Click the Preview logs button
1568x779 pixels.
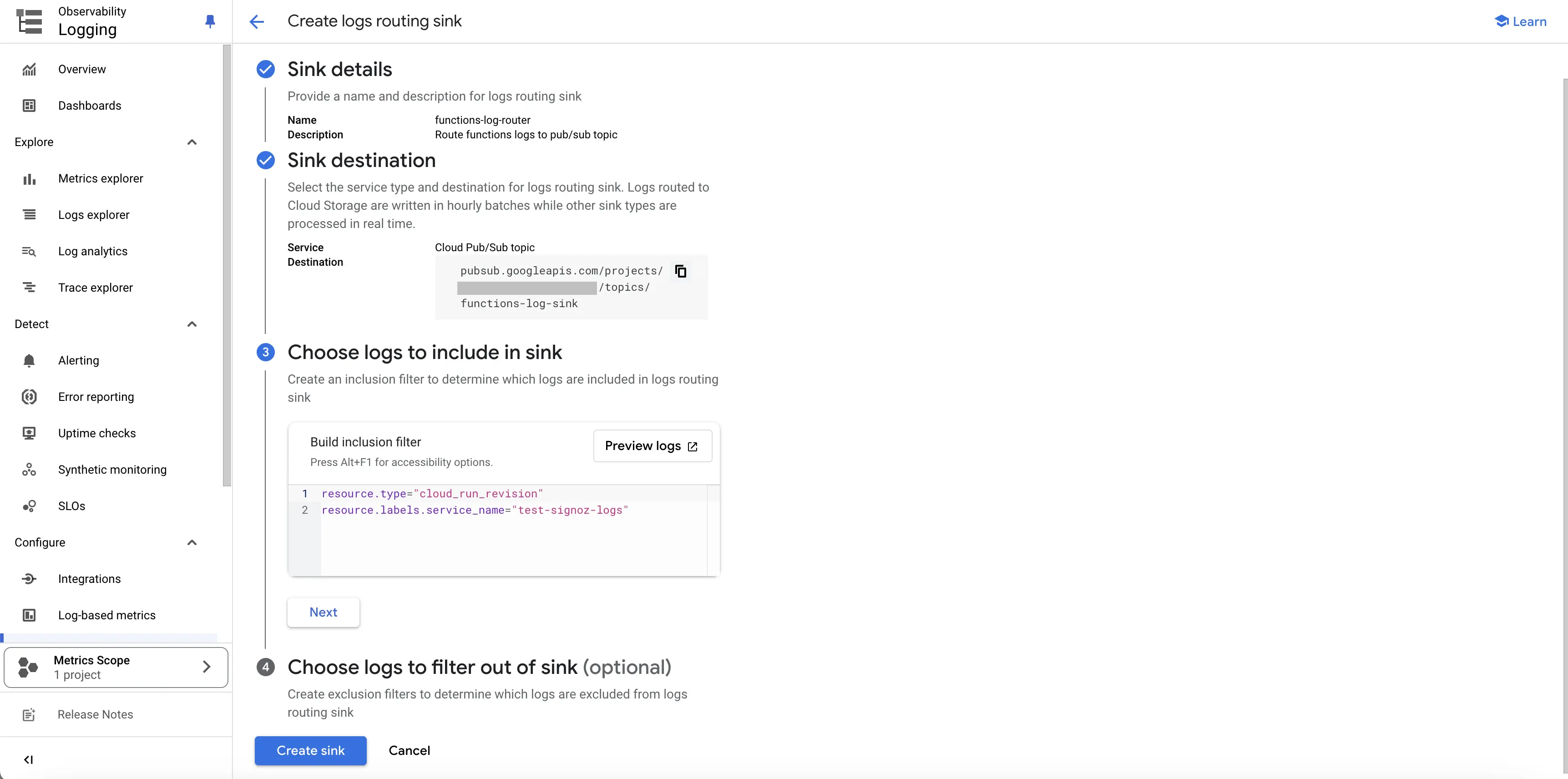652,445
